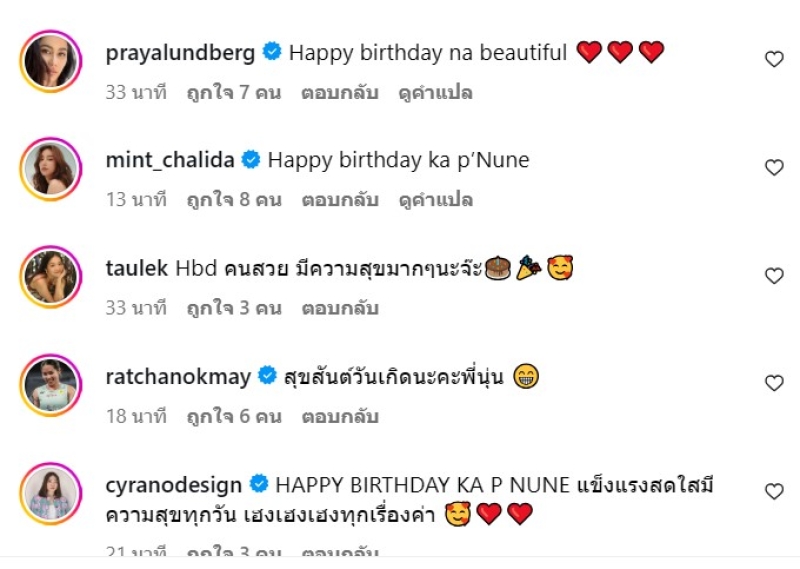The height and width of the screenshot is (569, 800).
Task: Reply to prayalundberg's comment with ตอบกลับ
Action: click(340, 93)
